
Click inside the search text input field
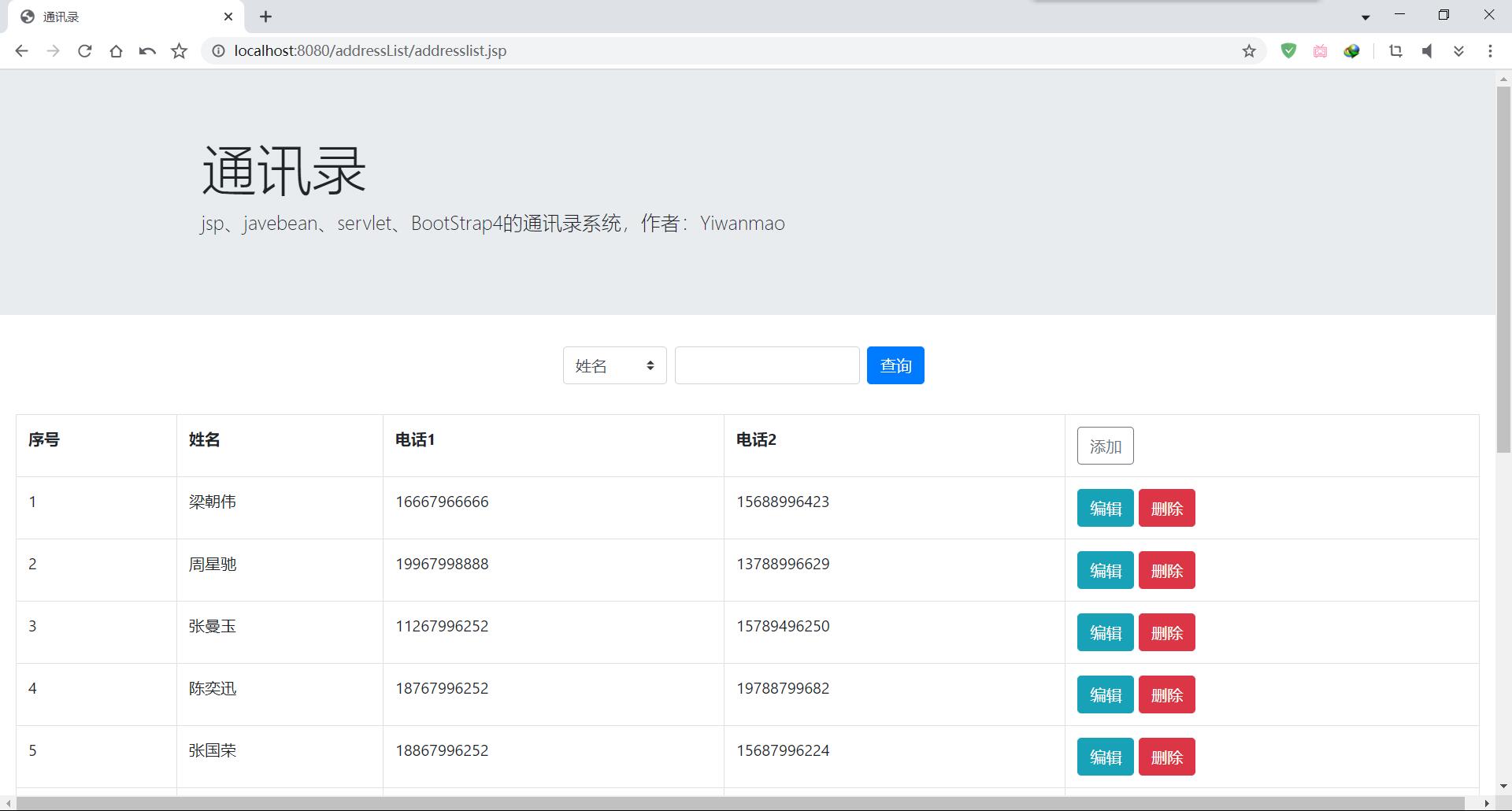point(766,365)
